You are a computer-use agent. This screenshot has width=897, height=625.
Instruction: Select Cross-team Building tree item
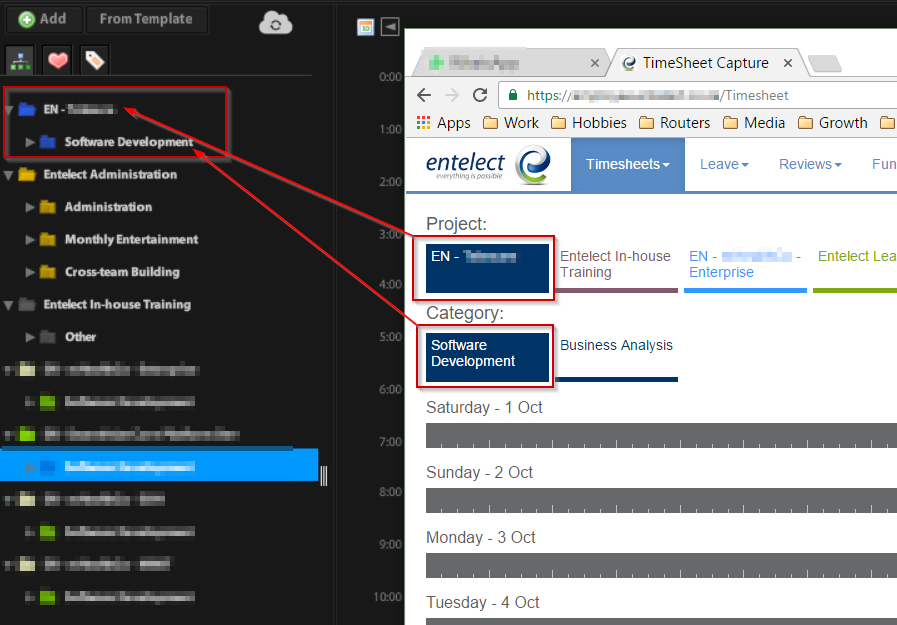[x=122, y=272]
